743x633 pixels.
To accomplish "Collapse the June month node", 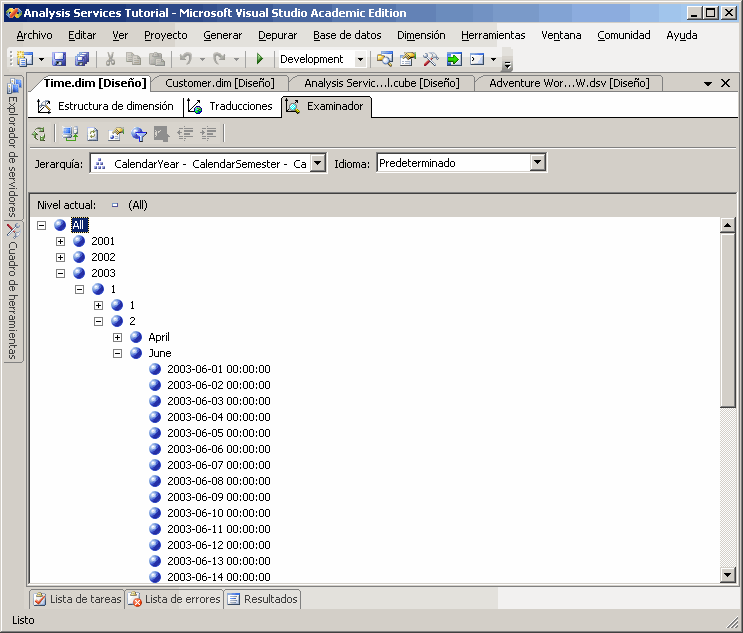I will [118, 353].
